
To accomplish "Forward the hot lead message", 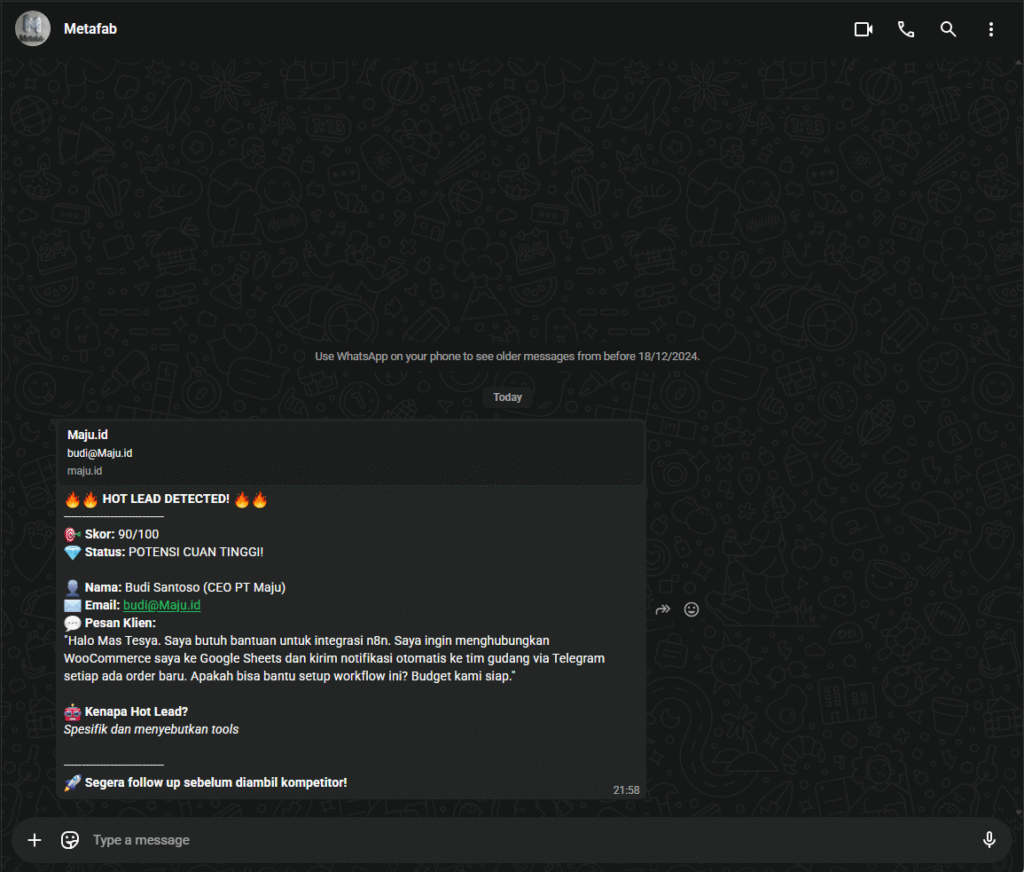I will (662, 609).
